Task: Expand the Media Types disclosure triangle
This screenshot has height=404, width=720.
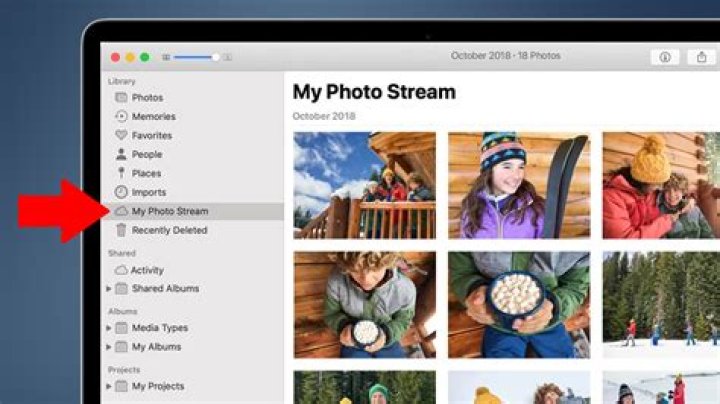Action: [x=109, y=328]
